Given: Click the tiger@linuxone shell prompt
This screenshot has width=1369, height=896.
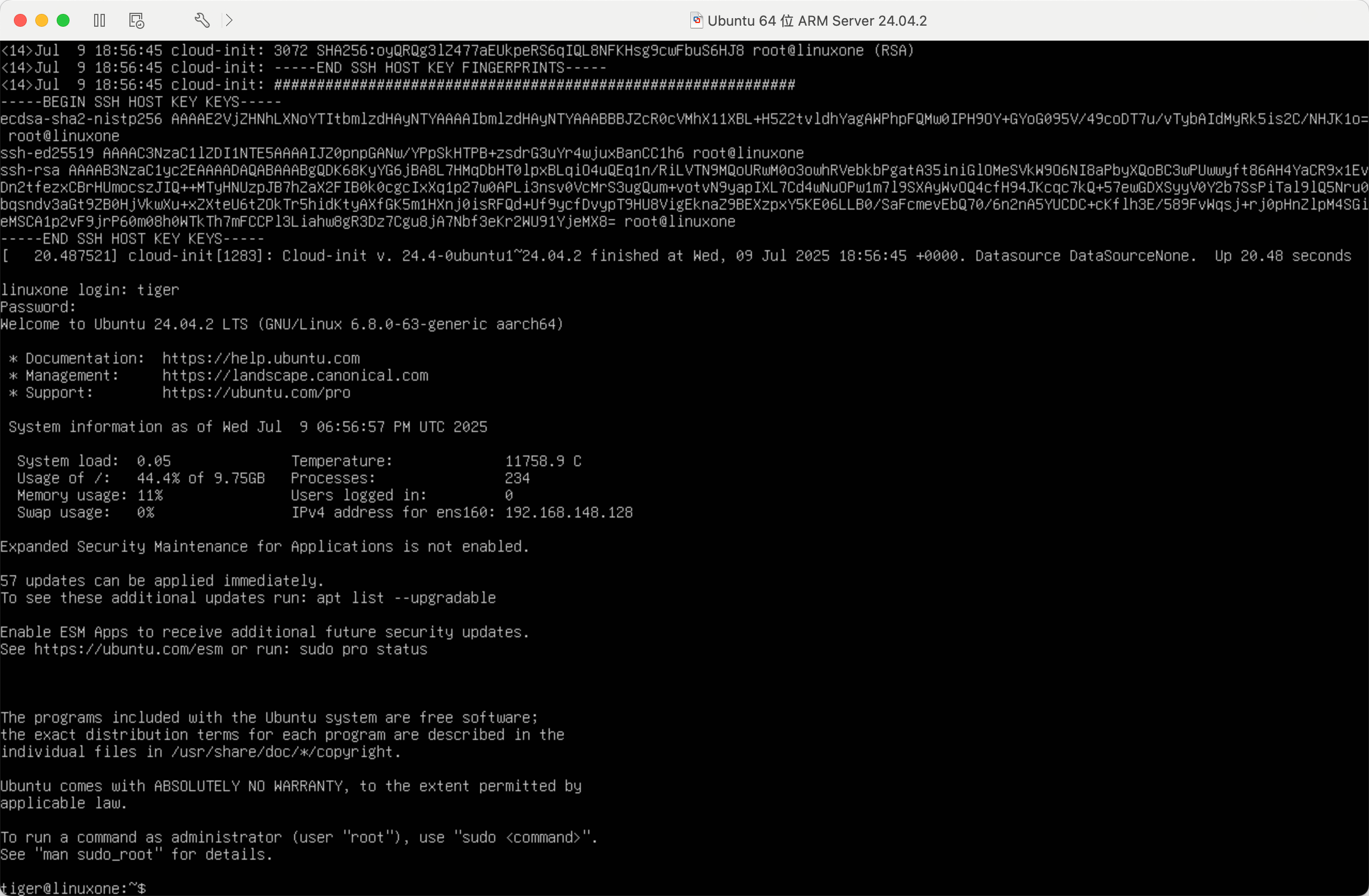Looking at the screenshot, I should tap(73, 888).
